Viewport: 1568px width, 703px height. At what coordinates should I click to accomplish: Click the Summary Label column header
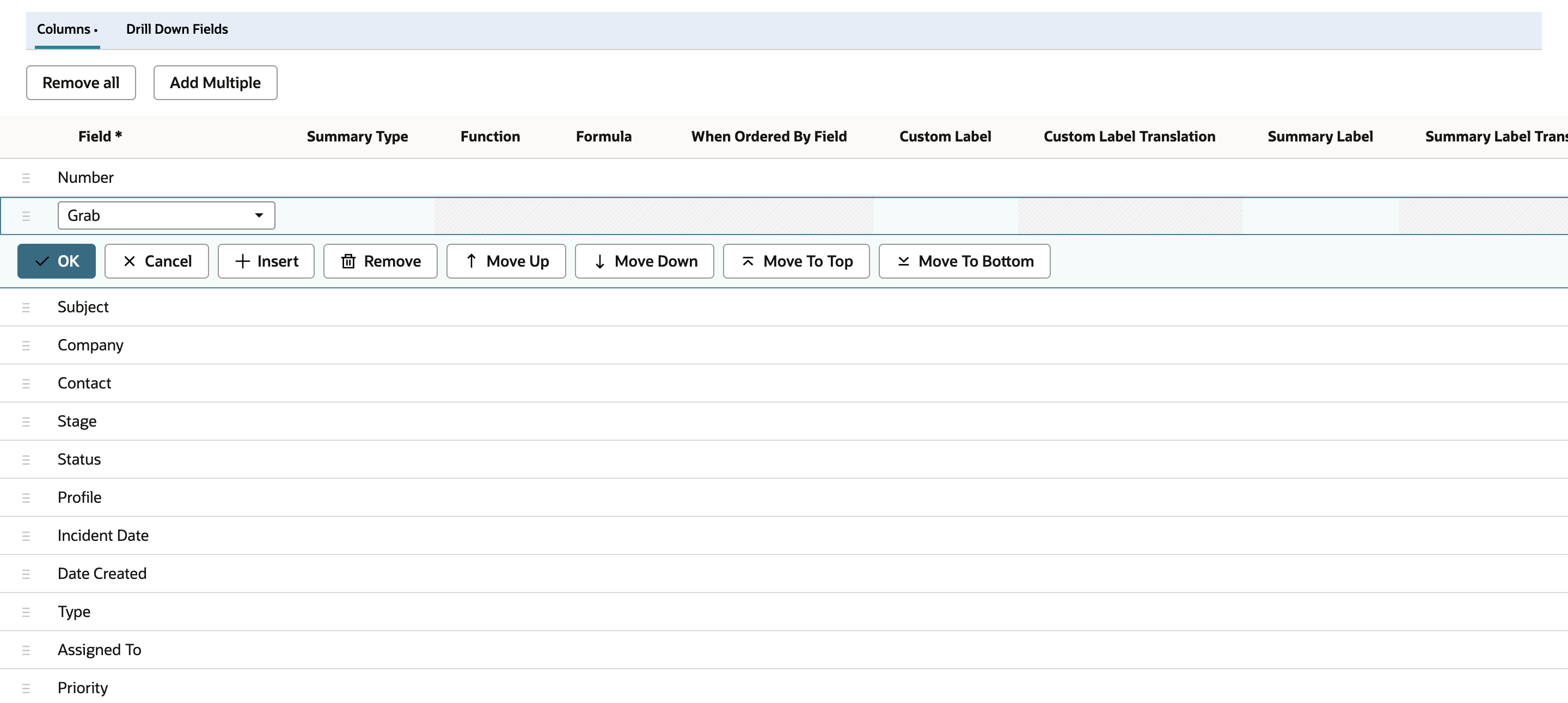pyautogui.click(x=1320, y=136)
